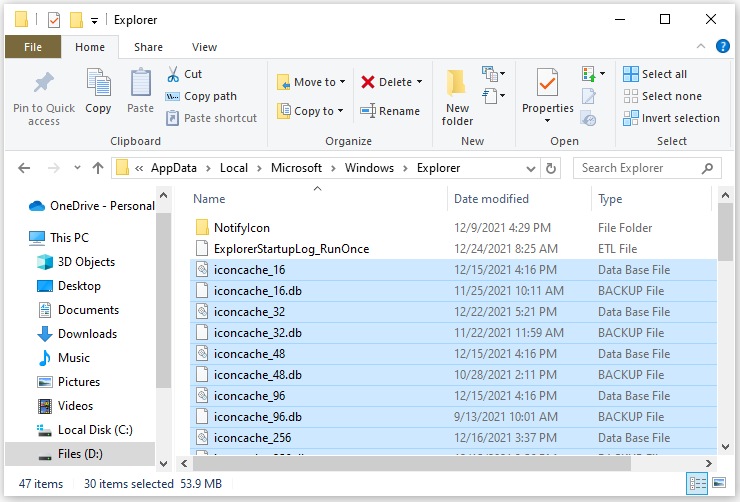
Task: Click the red Delete X icon
Action: [368, 82]
